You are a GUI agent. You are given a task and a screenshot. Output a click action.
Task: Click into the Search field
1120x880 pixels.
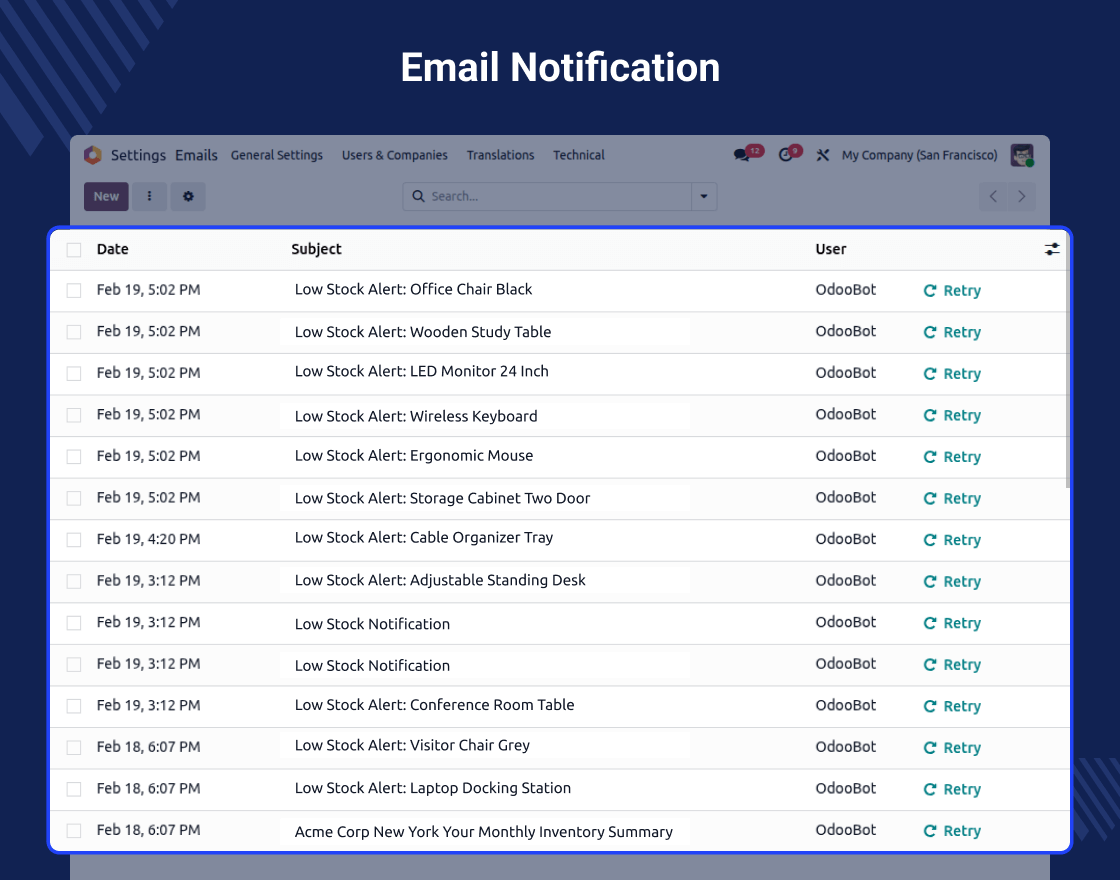555,197
